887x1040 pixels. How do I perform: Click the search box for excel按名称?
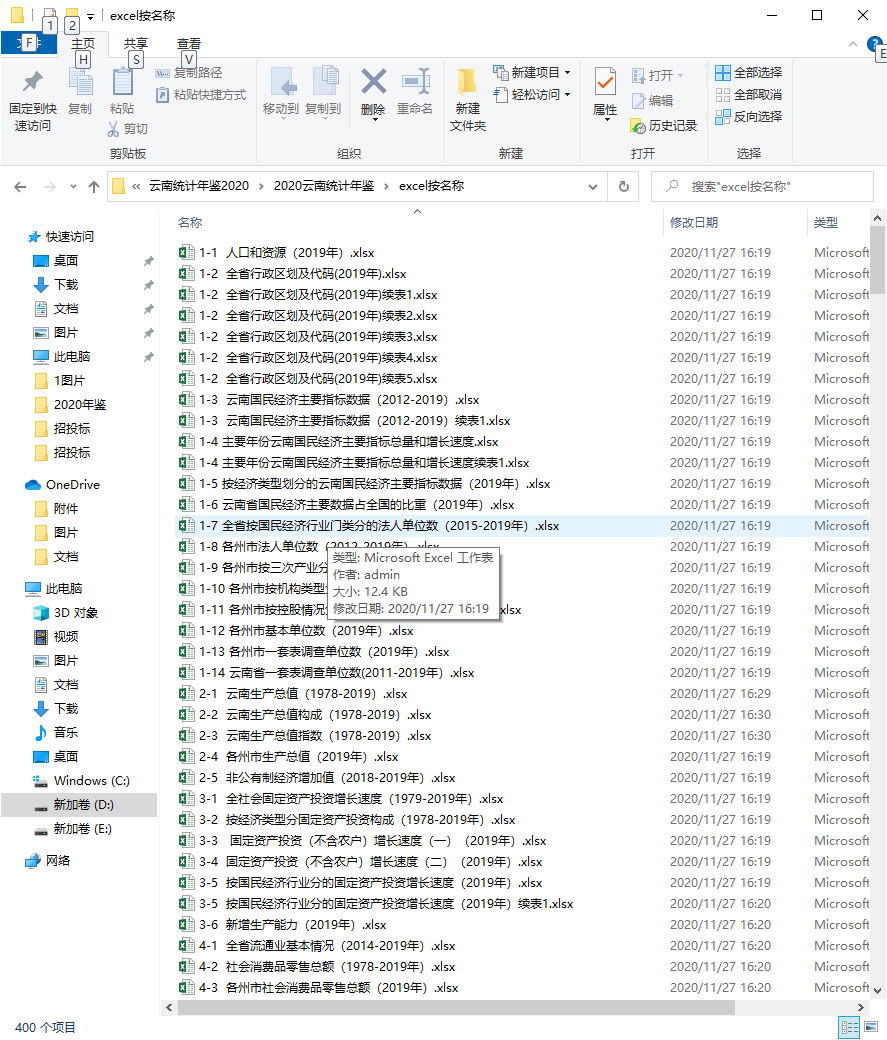(762, 187)
